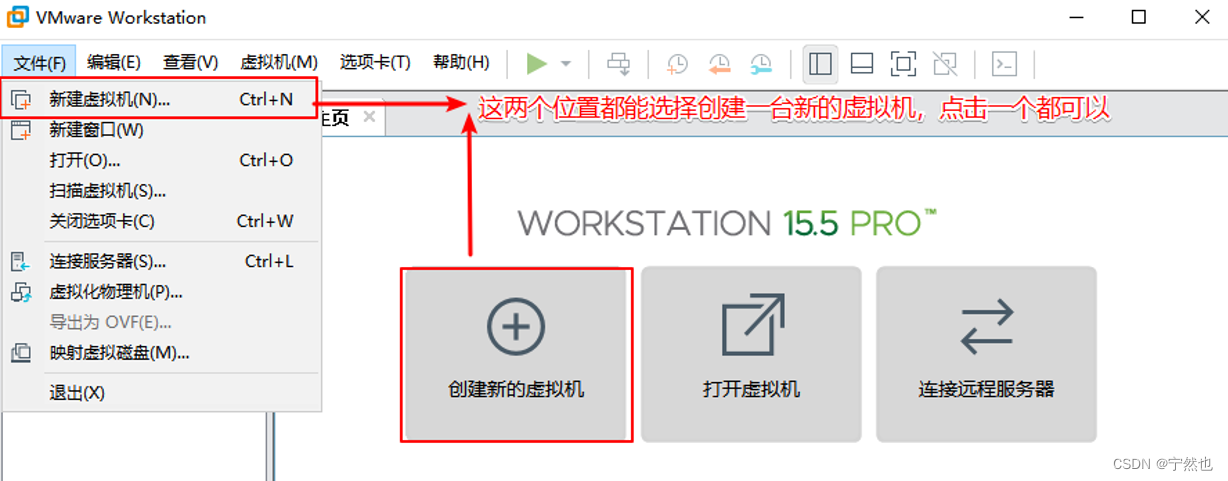Viewport: 1228px width, 481px height.
Task: Open the Snapshot Manager icon
Action: tap(761, 64)
